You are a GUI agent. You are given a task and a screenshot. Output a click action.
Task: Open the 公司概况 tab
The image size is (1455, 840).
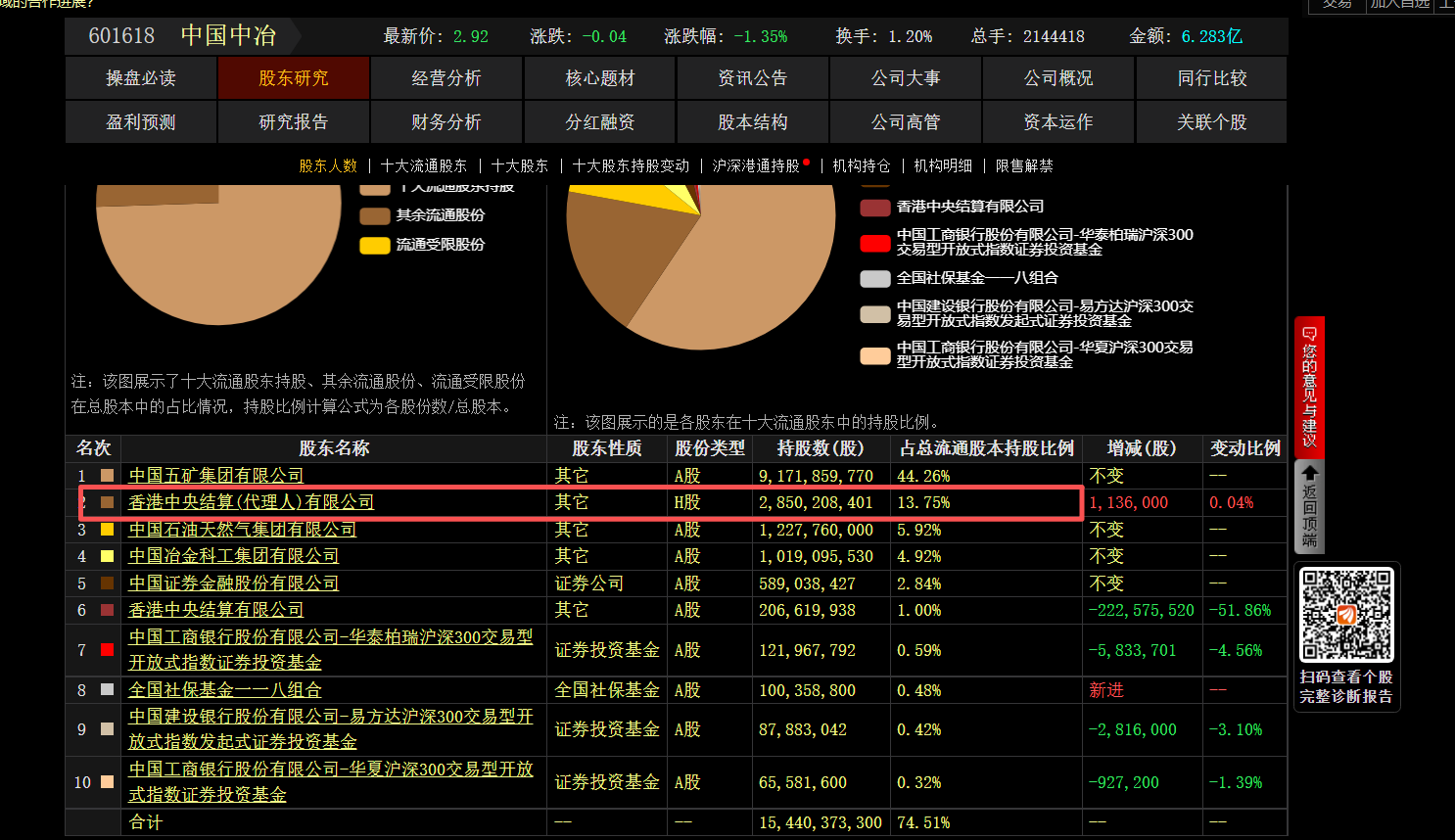pos(1058,78)
